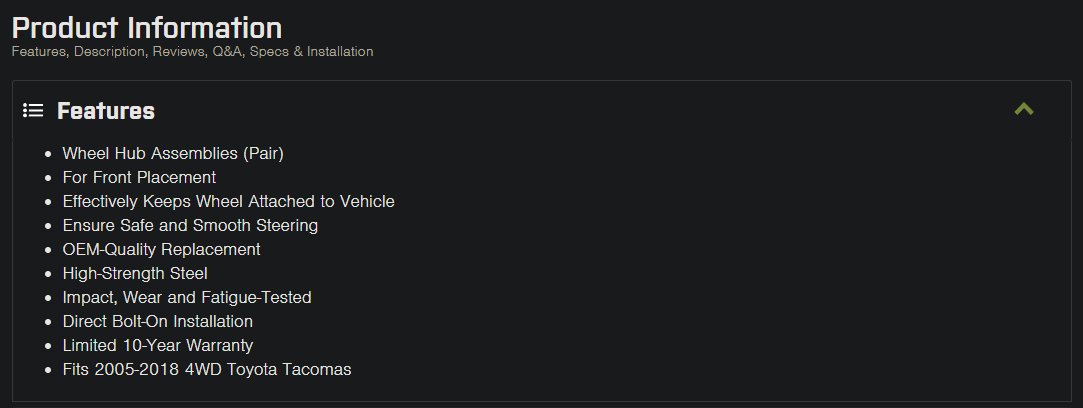1083x408 pixels.
Task: Click the Features section heading
Action: point(106,110)
